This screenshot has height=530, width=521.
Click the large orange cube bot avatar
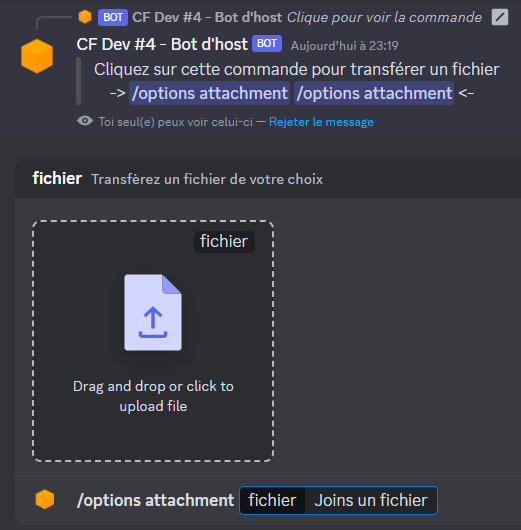tap(37, 56)
